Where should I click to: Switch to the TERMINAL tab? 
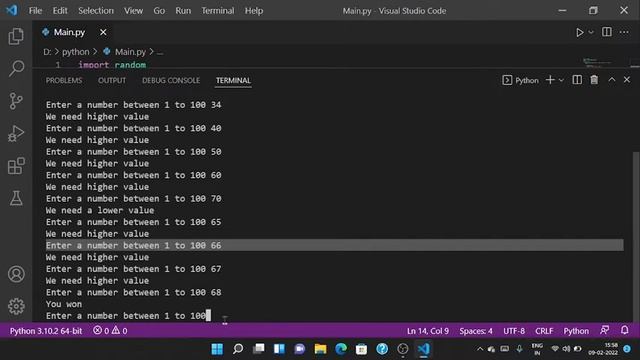(233, 80)
